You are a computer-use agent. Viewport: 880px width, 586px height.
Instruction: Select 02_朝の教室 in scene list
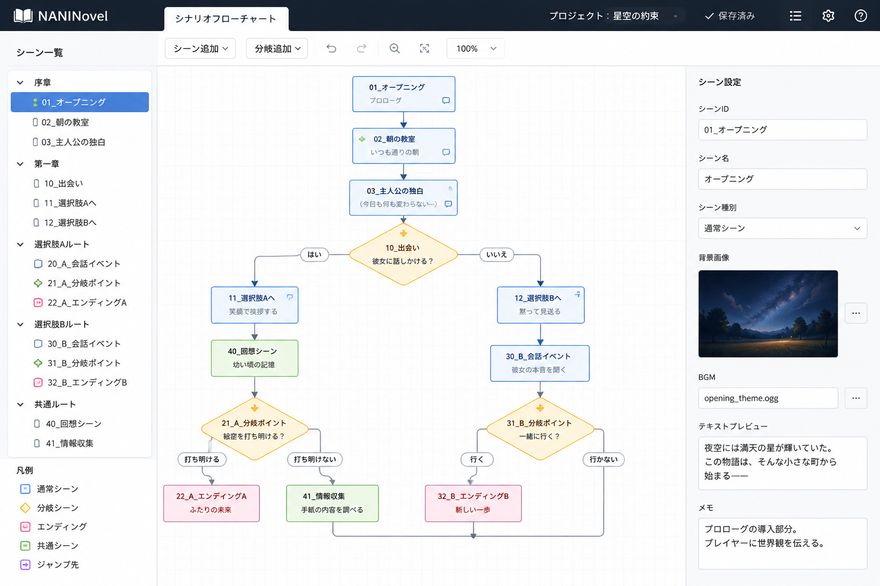(x=80, y=122)
